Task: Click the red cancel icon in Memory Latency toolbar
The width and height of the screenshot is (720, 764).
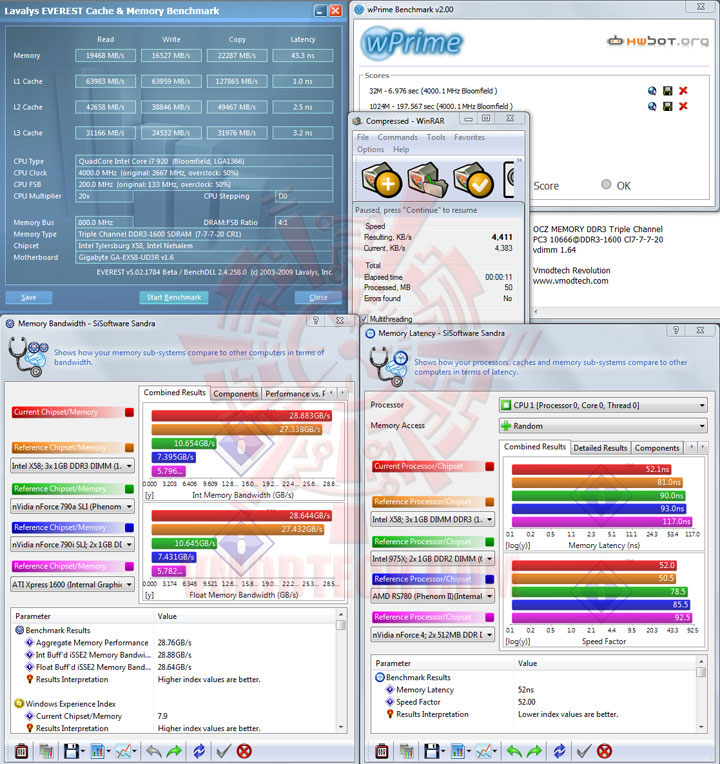Action: click(x=605, y=751)
